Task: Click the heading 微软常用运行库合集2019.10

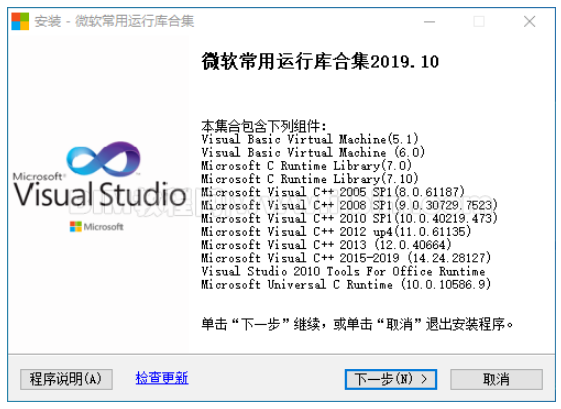Action: coord(320,62)
